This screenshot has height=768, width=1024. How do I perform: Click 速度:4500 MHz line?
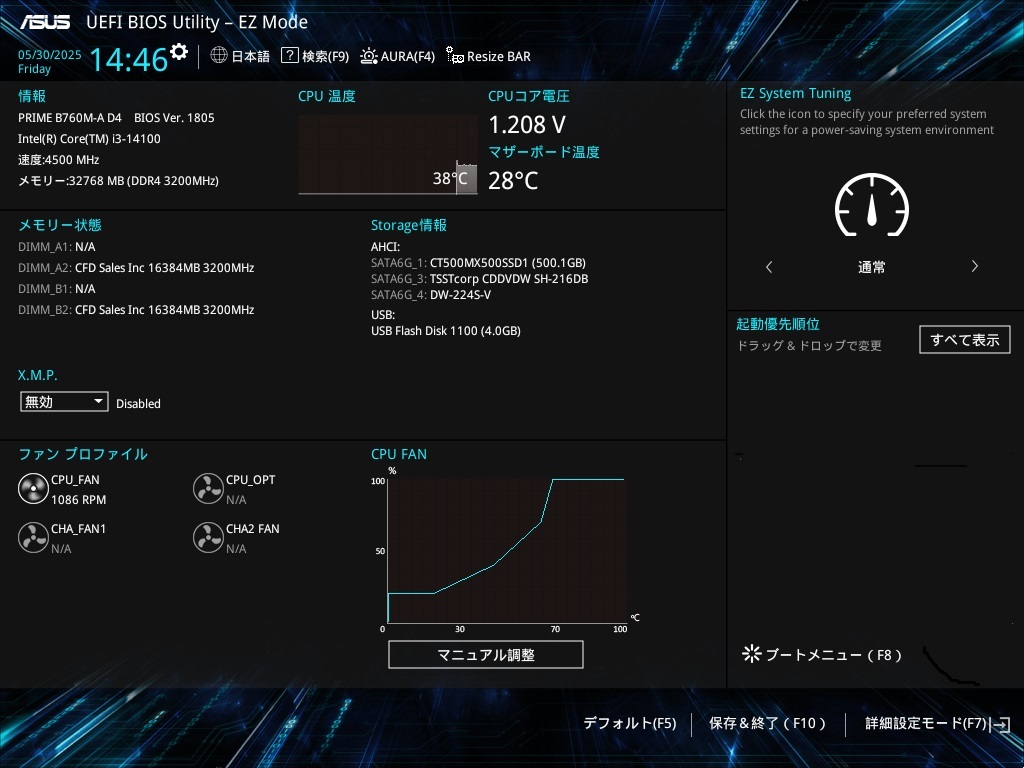pyautogui.click(x=59, y=160)
